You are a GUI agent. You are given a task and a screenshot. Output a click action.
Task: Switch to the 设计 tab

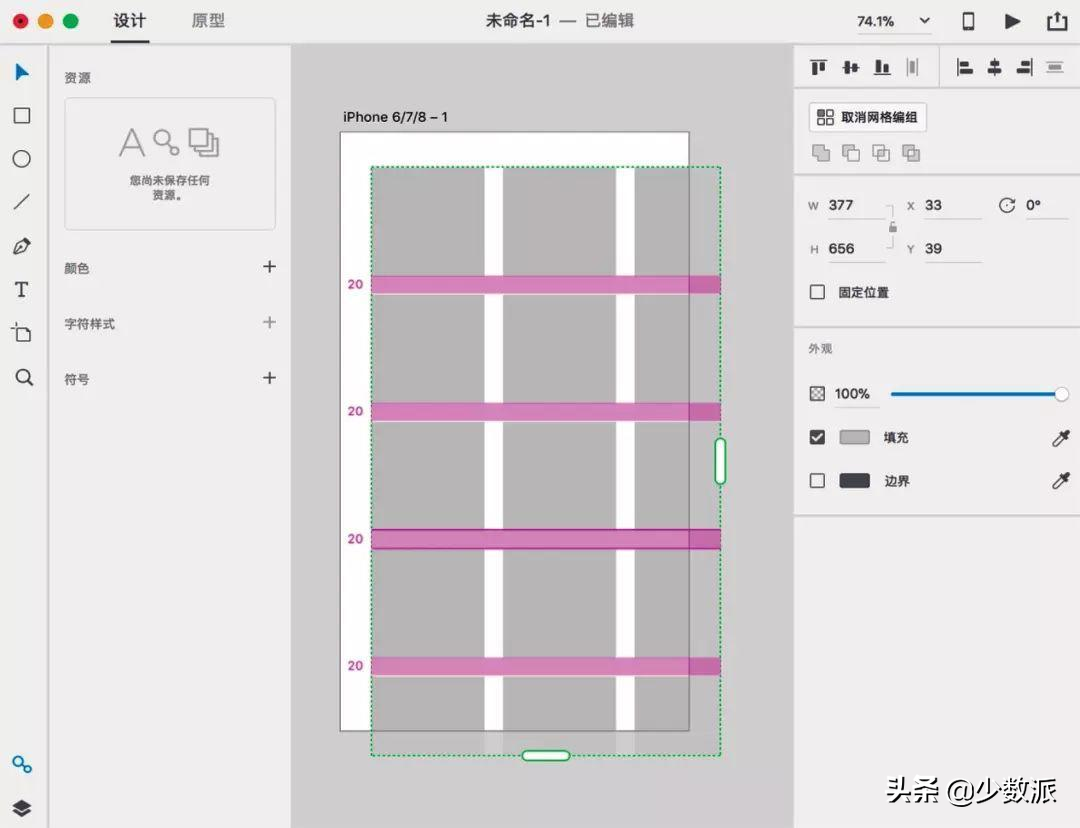coord(129,21)
